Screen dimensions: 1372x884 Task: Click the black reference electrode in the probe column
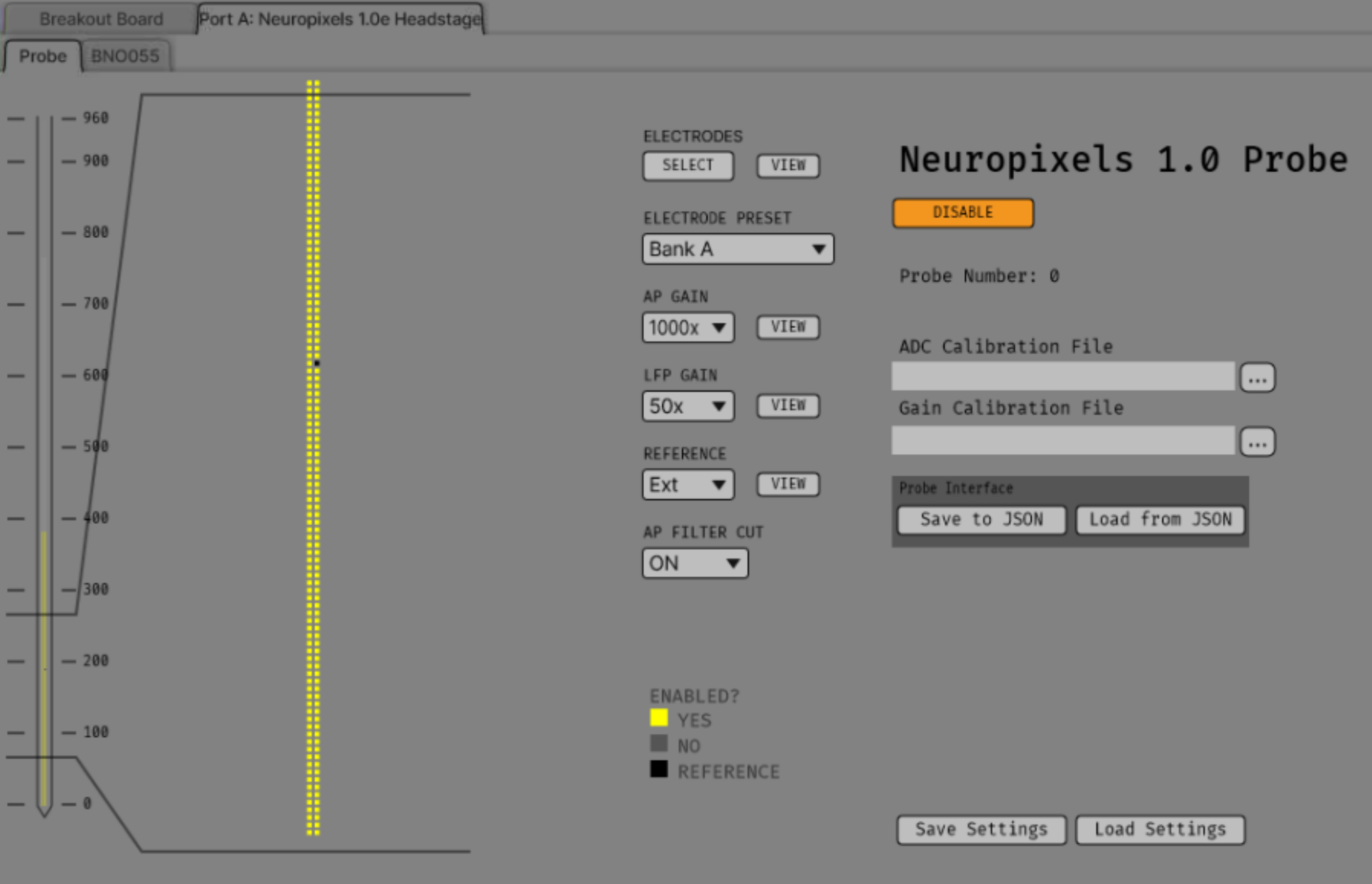[x=316, y=363]
